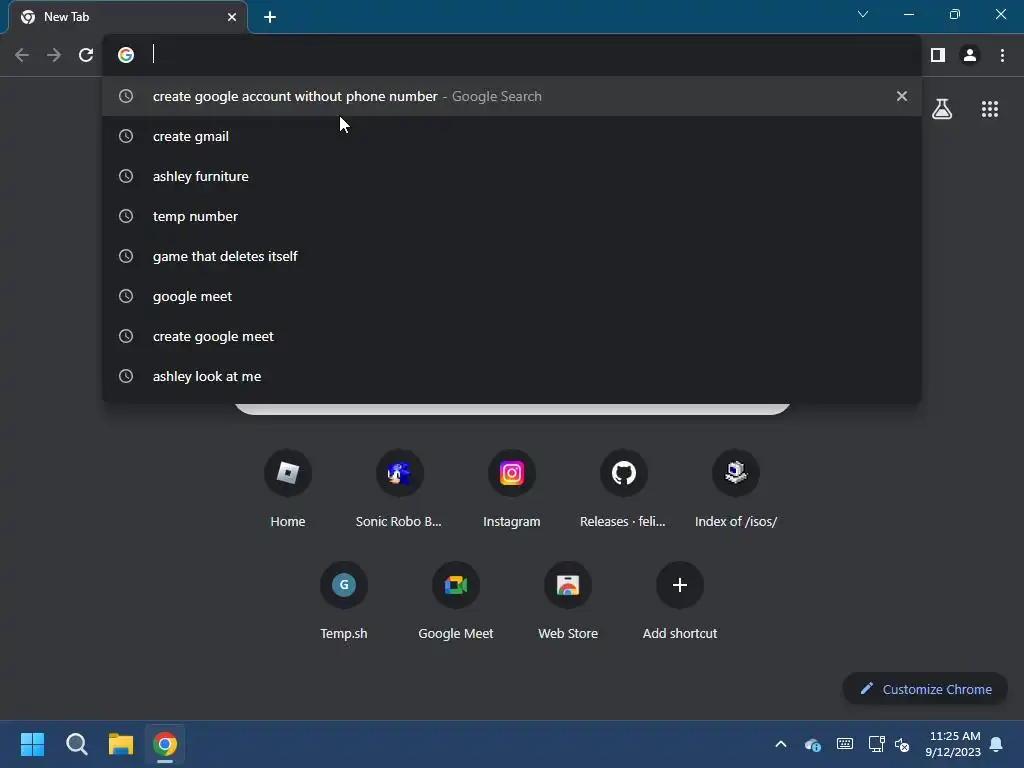
Task: Select the 'ashley look at me' suggestion
Action: (x=512, y=376)
